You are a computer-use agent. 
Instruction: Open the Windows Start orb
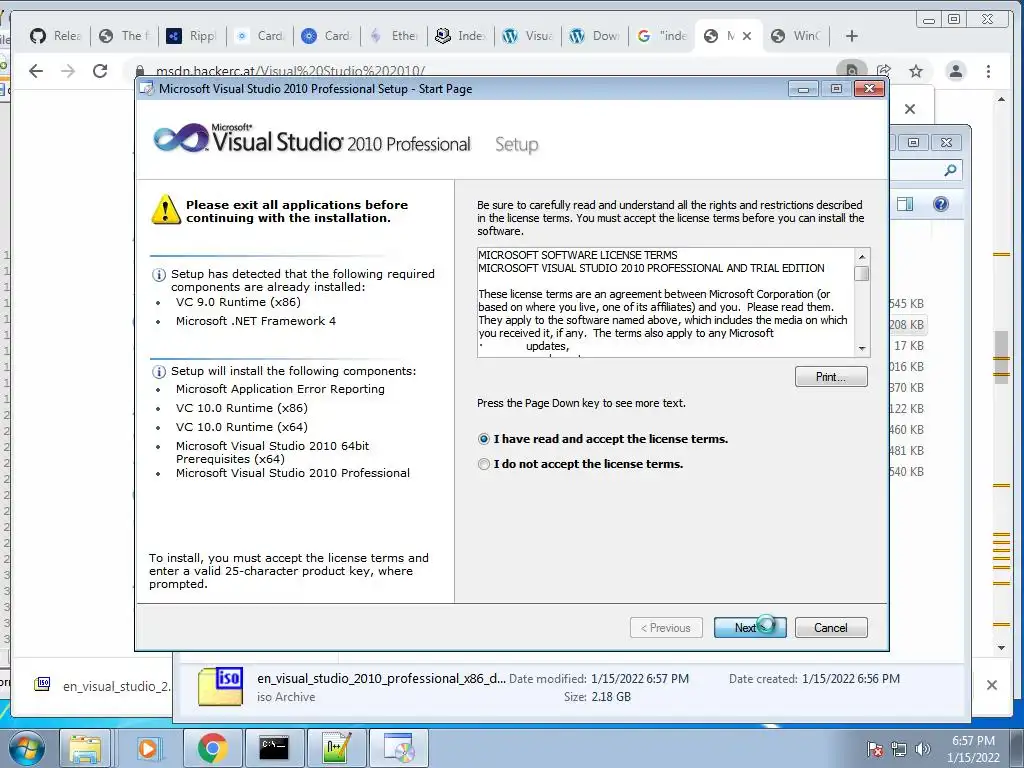[27, 748]
